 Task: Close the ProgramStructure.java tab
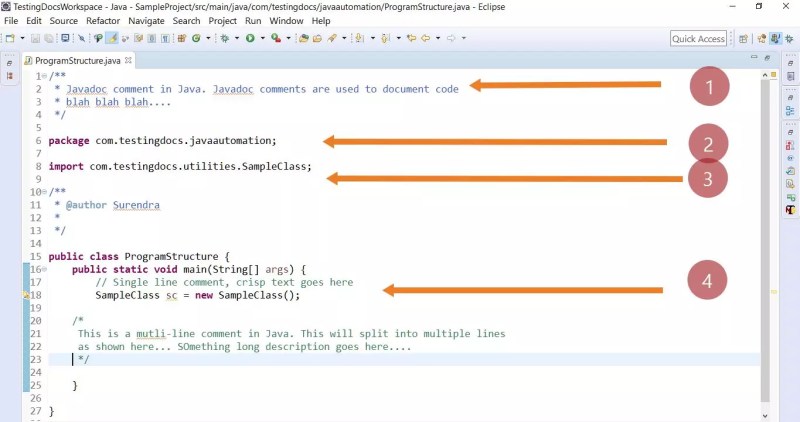[x=128, y=60]
